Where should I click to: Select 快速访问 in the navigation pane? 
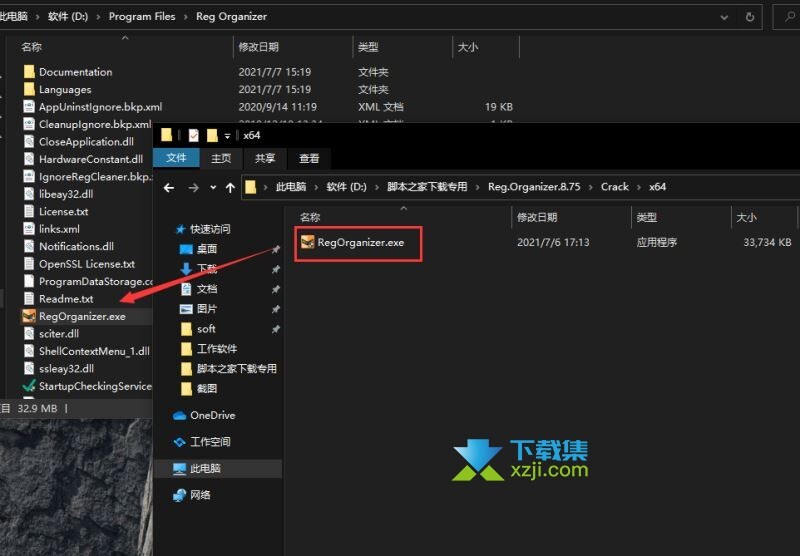210,229
